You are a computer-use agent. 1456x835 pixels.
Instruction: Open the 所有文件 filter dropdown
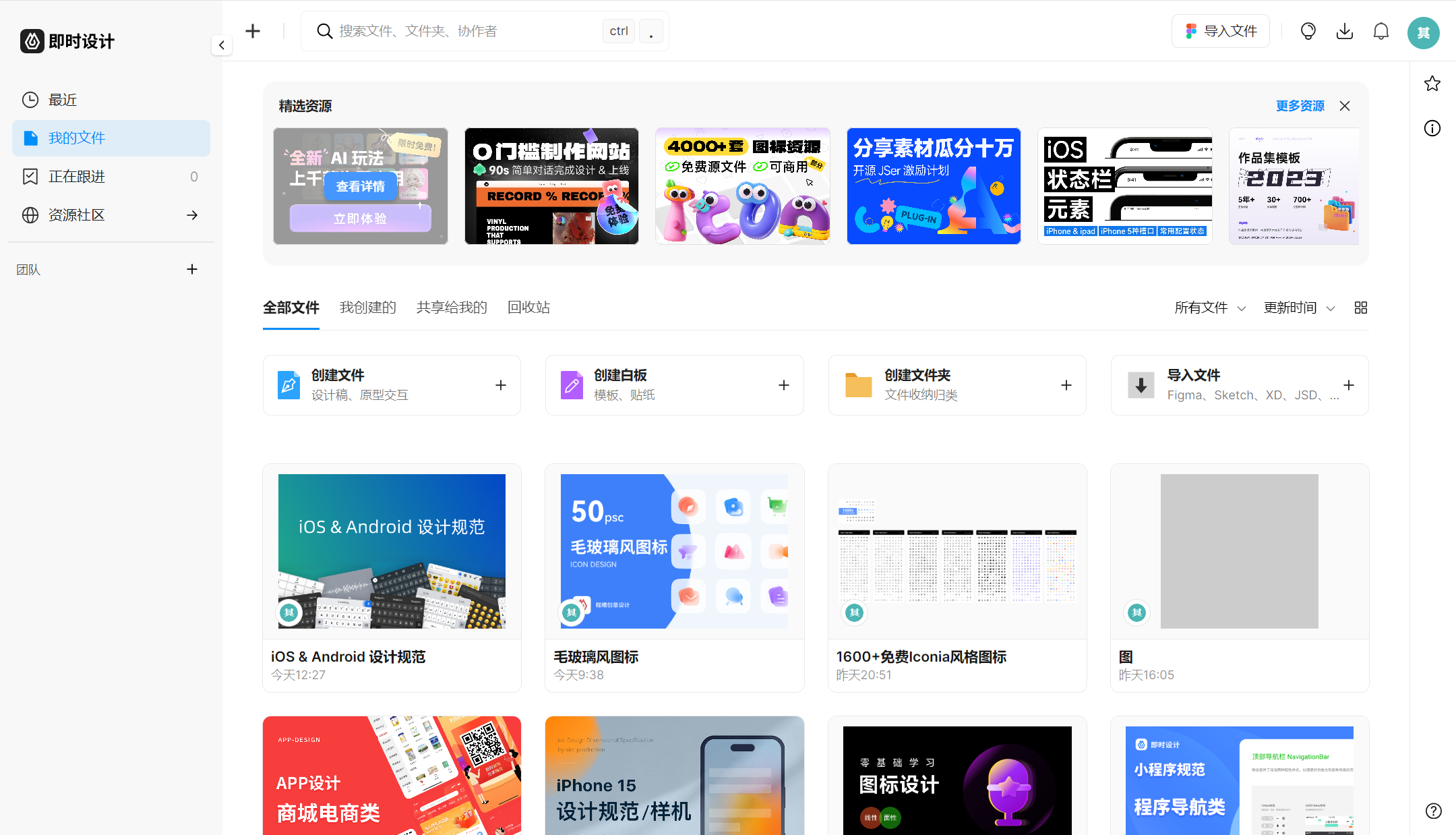(1209, 308)
